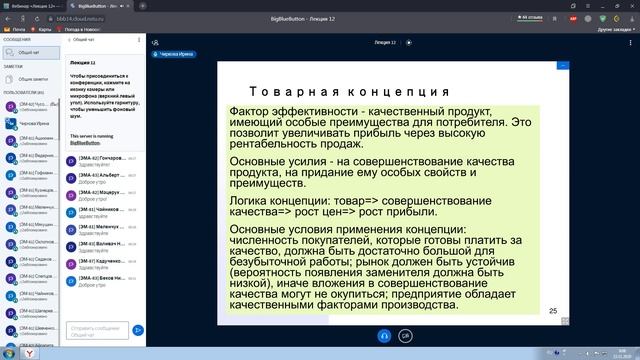The width and height of the screenshot is (640, 360).
Task: Click the round button beside the headphones button
Action: [405, 336]
